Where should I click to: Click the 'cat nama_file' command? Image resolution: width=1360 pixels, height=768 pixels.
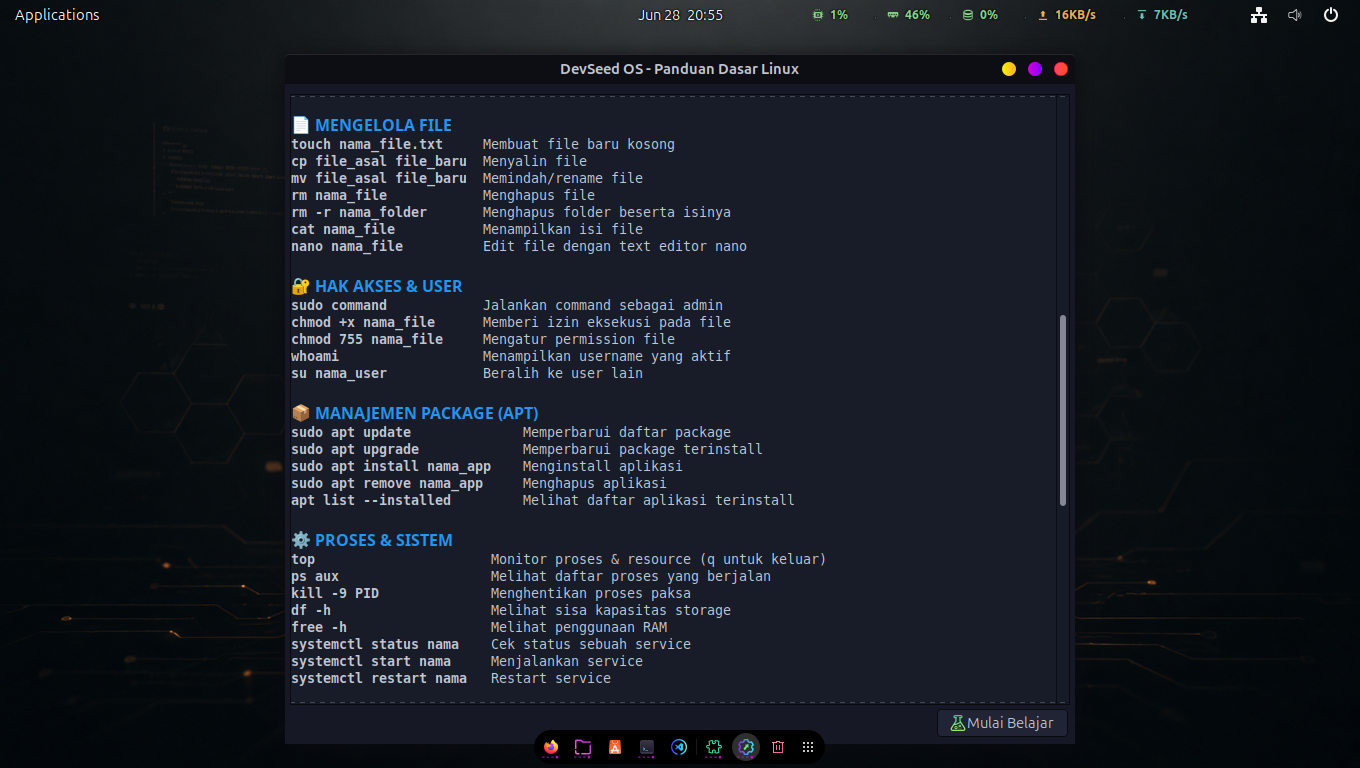(343, 229)
